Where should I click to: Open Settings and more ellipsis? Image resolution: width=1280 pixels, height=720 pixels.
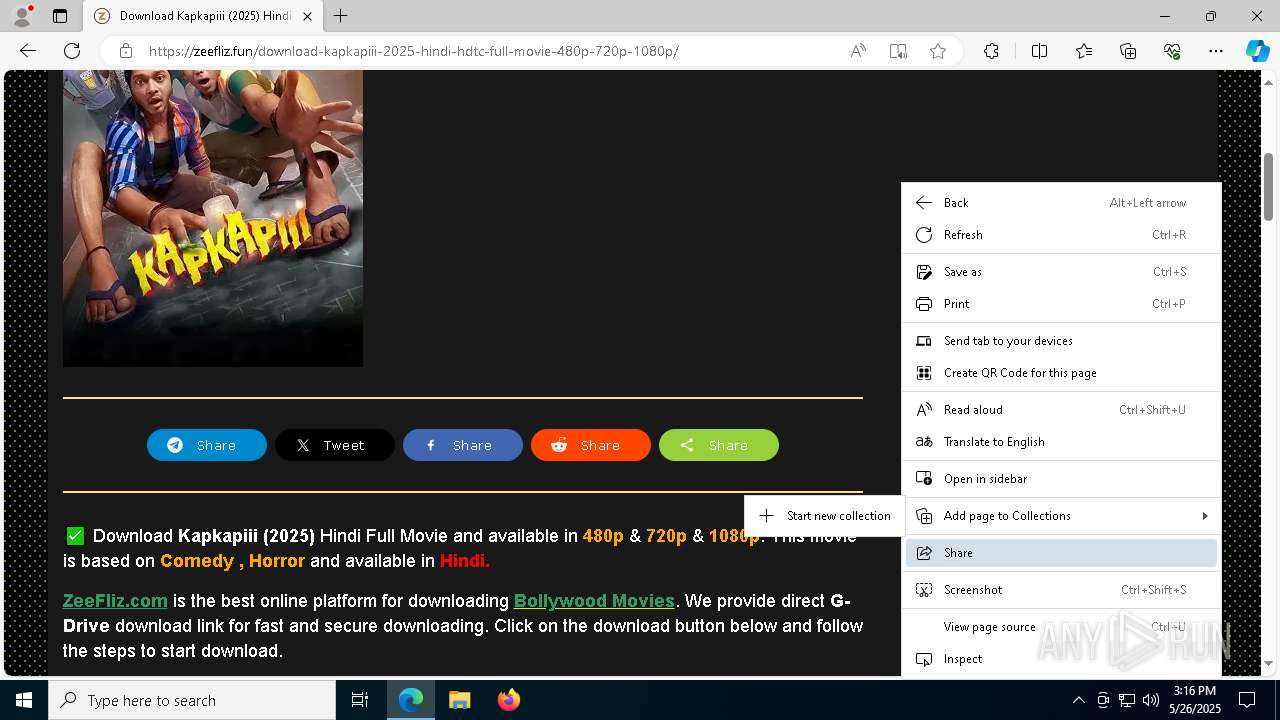click(x=1216, y=51)
